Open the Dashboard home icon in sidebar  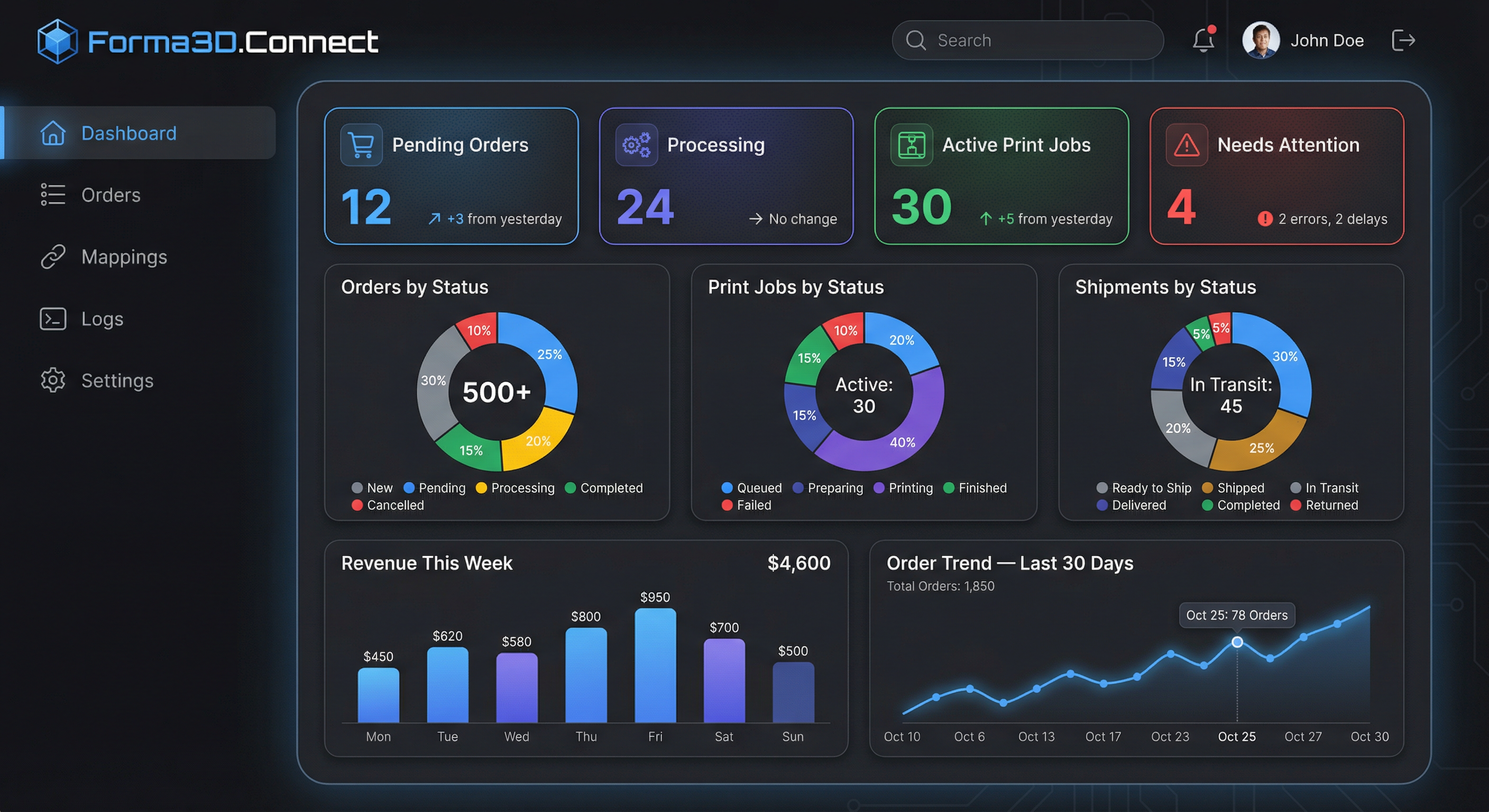52,133
